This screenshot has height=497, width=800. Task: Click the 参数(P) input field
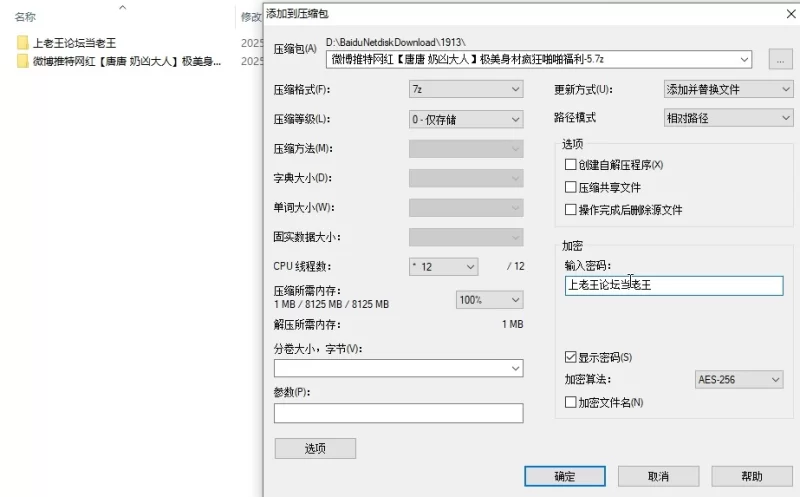tap(398, 413)
